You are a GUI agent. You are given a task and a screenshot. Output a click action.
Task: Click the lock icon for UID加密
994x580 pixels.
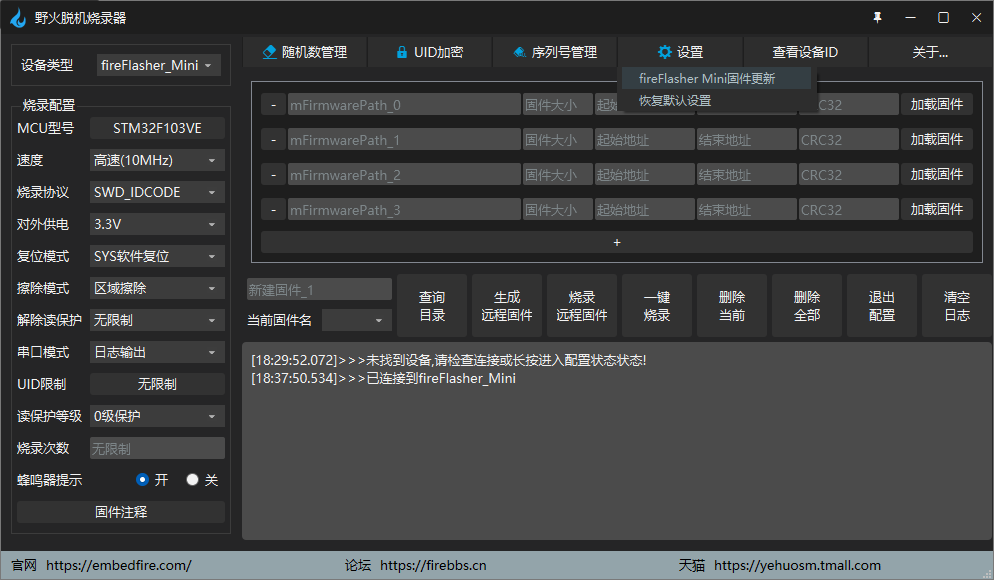pos(401,52)
